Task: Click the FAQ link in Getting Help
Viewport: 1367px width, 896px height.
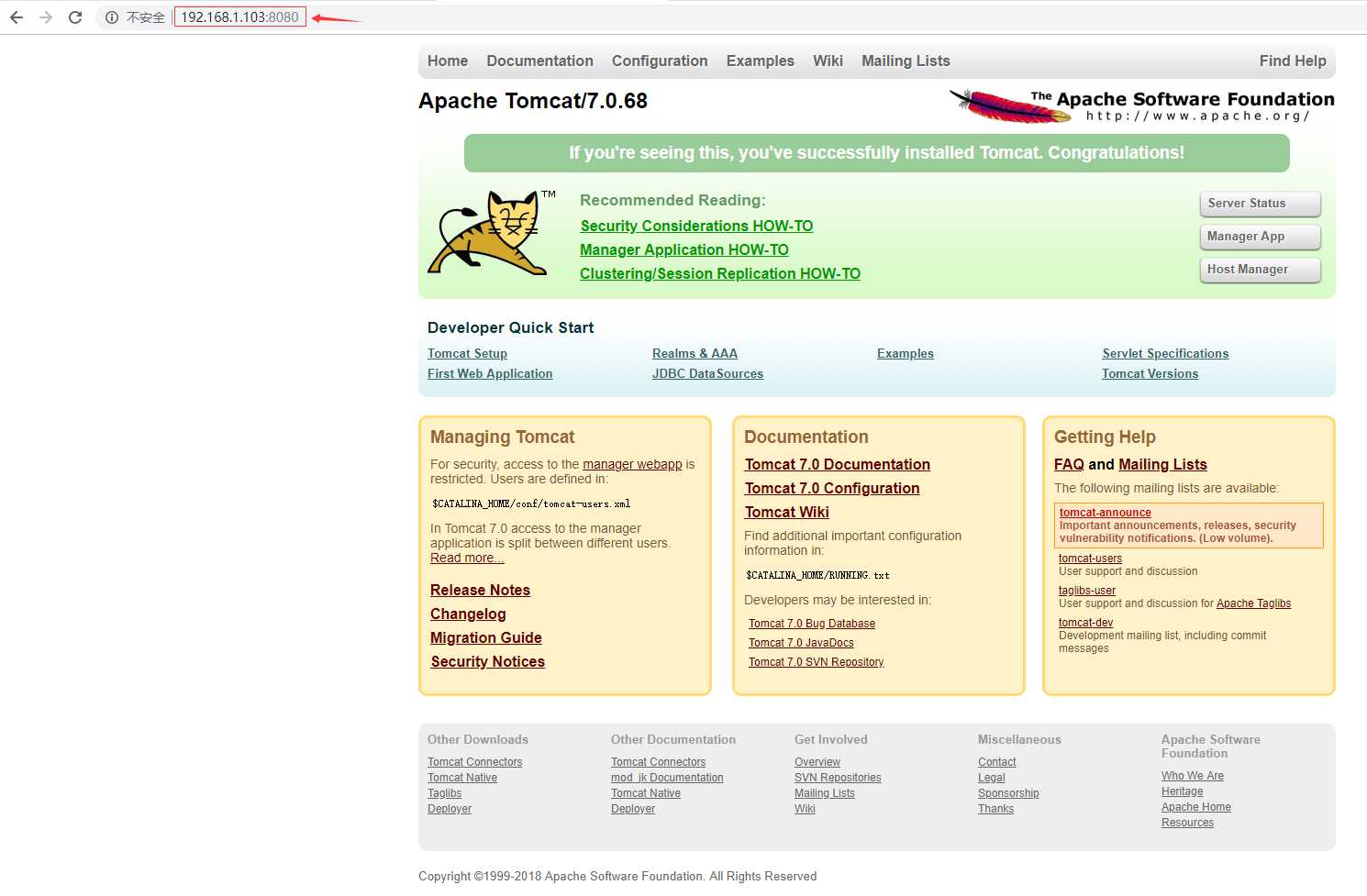Action: point(1069,464)
